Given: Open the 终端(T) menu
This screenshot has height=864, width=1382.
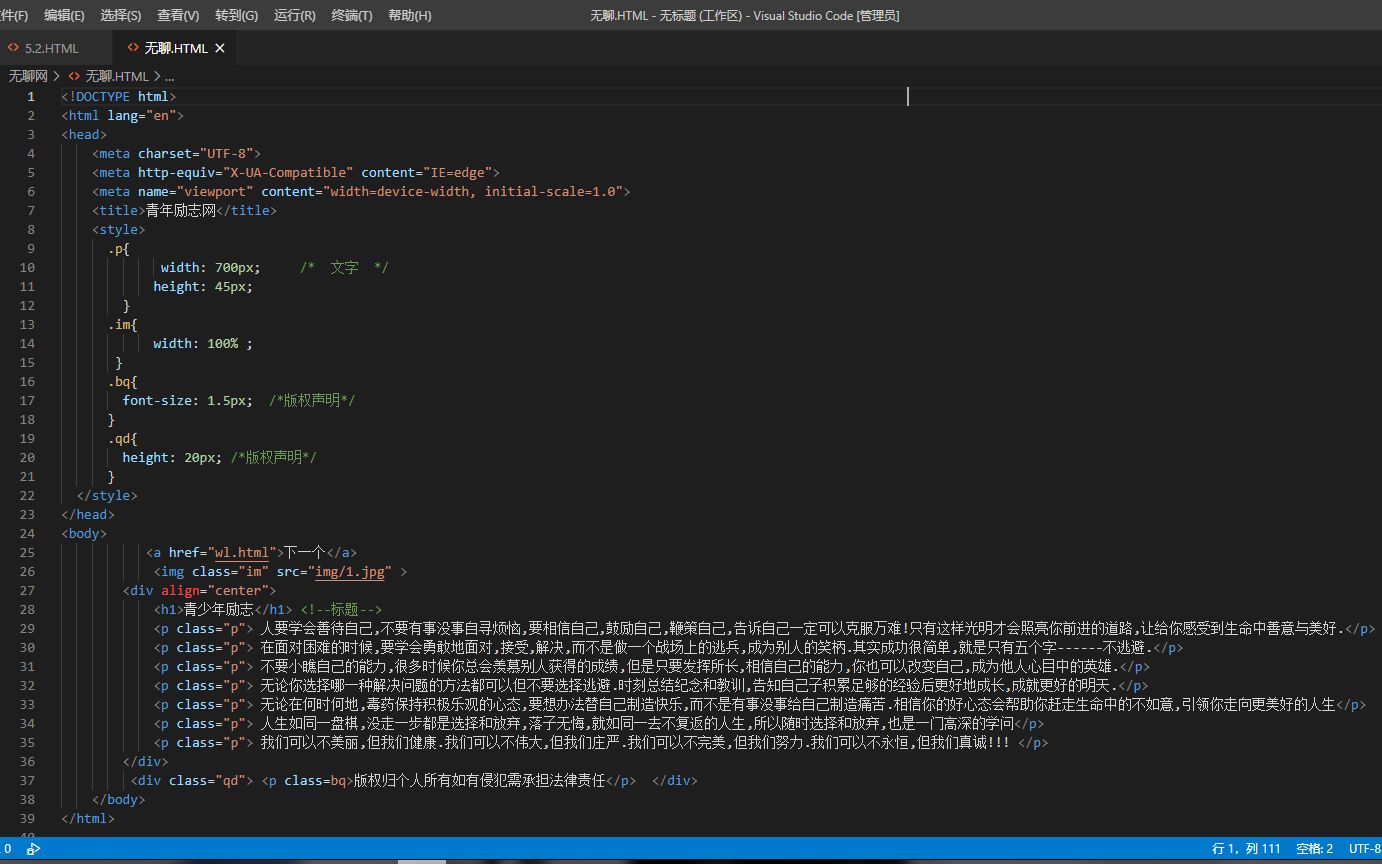Looking at the screenshot, I should [352, 15].
